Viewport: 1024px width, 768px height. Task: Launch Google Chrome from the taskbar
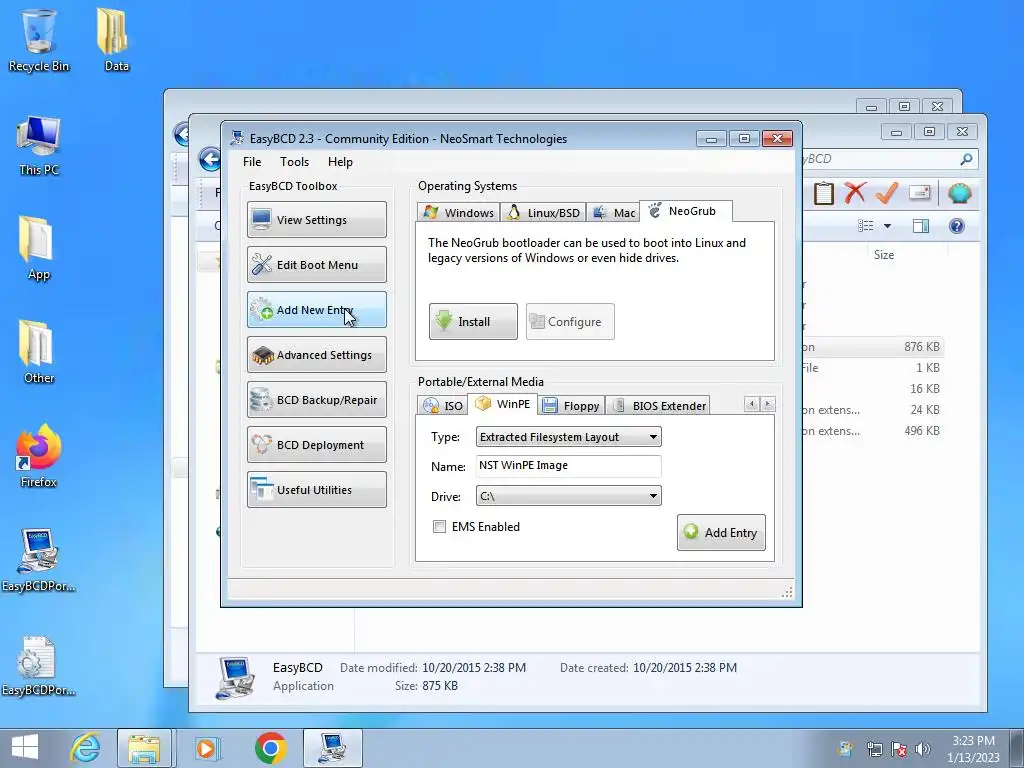click(270, 747)
